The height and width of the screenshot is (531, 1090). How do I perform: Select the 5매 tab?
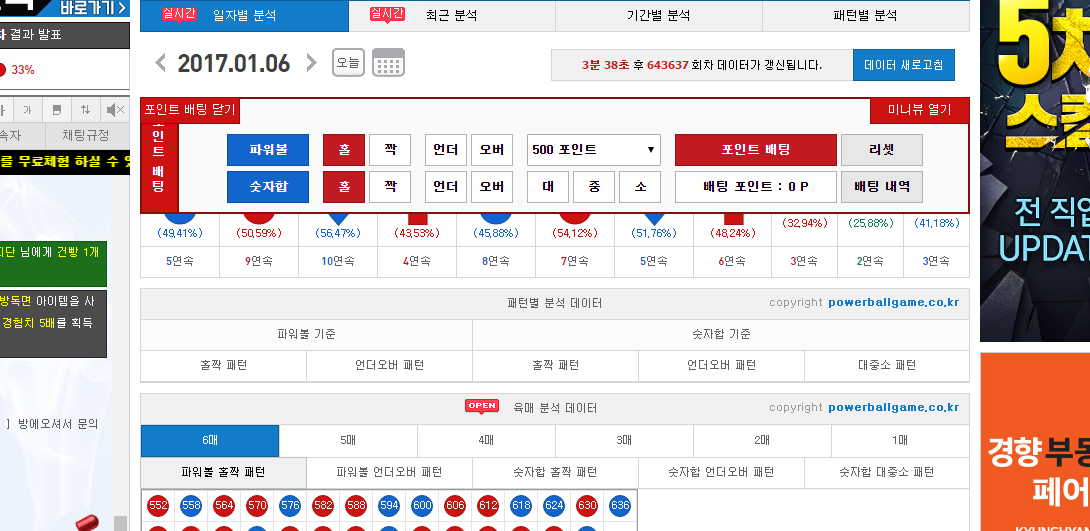[x=348, y=441]
